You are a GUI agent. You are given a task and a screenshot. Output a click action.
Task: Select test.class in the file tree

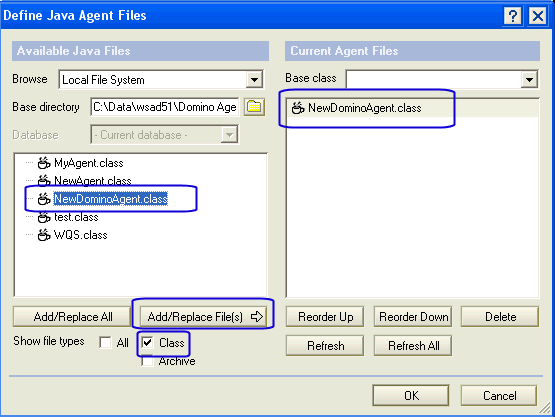pyautogui.click(x=76, y=217)
